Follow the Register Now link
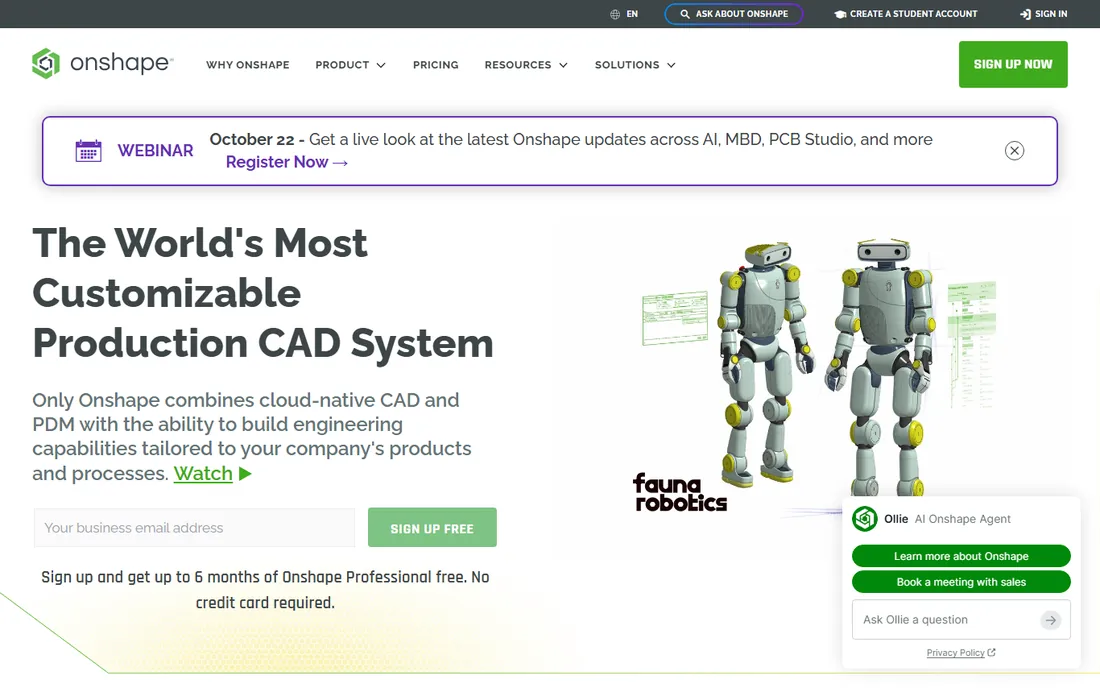The width and height of the screenshot is (1100, 688). [286, 162]
